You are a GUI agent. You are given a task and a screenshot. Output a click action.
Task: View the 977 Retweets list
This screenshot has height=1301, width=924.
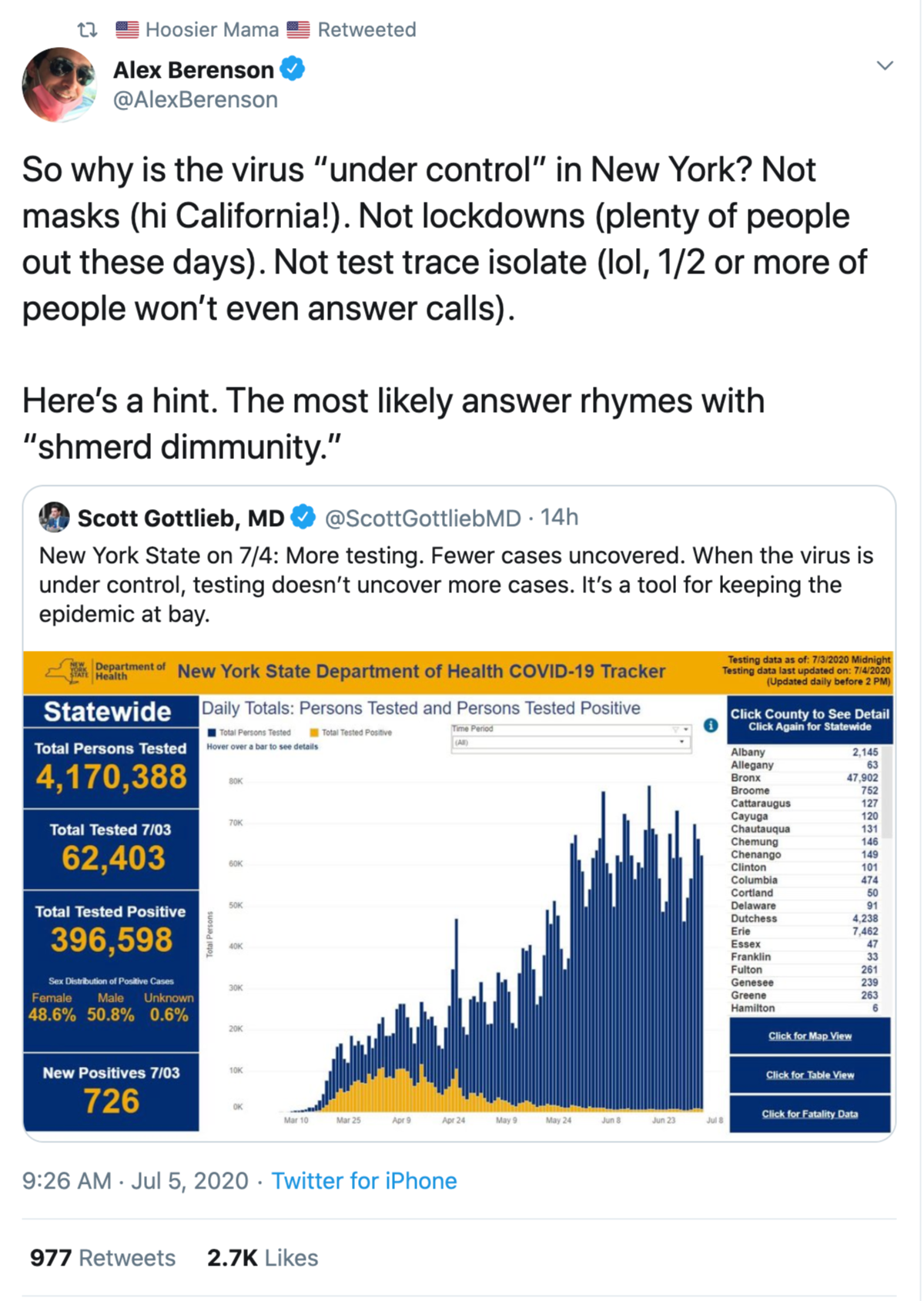click(x=102, y=1258)
